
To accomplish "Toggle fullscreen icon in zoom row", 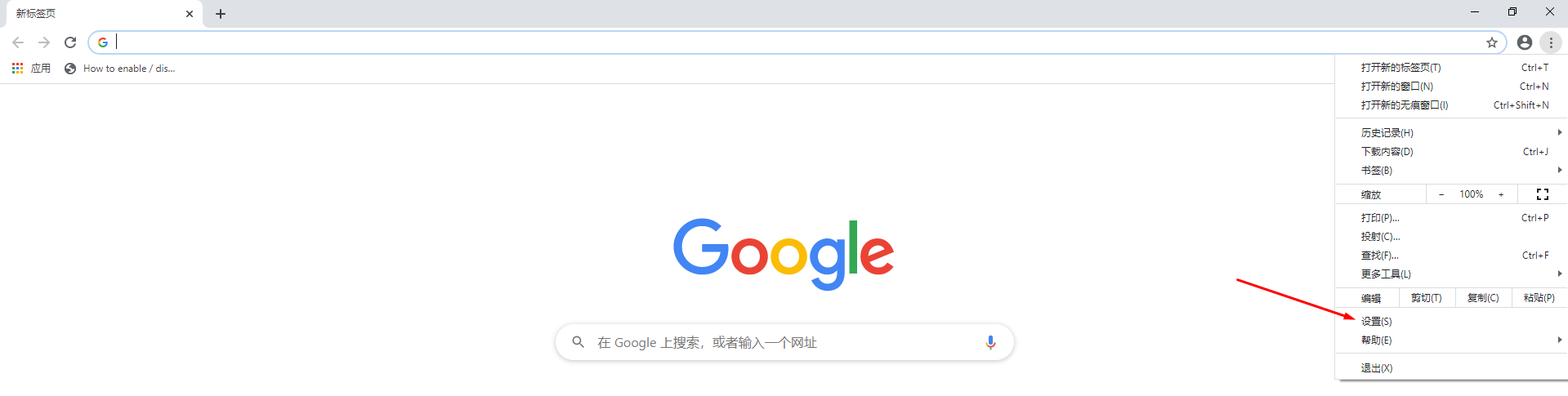I will click(x=1543, y=194).
